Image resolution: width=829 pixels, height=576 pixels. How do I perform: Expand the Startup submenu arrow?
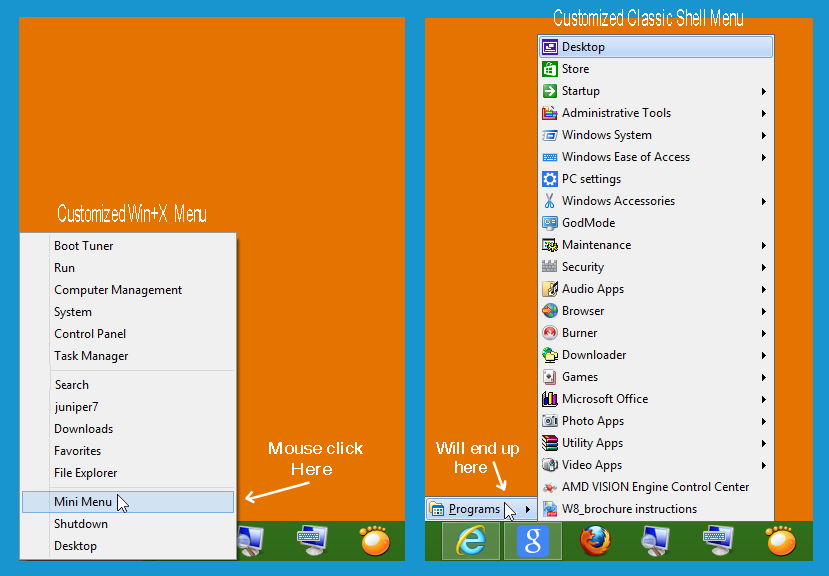[x=763, y=91]
